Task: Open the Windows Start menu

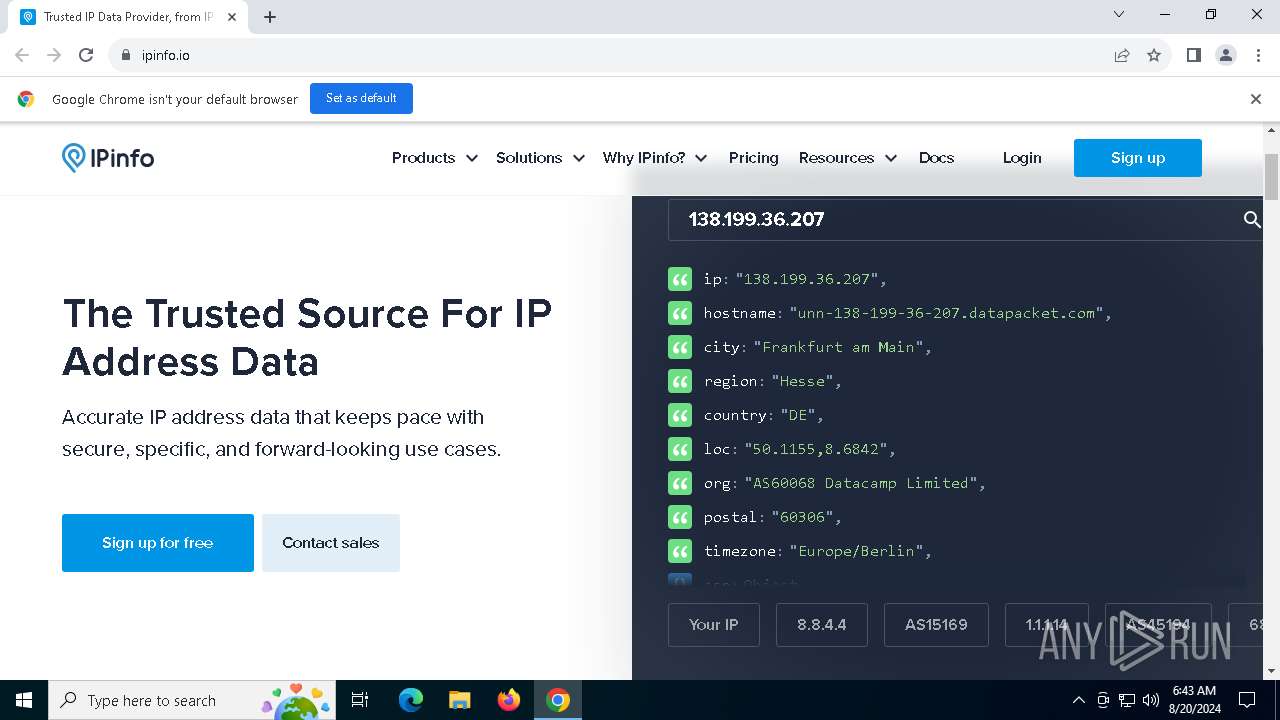Action: click(x=24, y=700)
